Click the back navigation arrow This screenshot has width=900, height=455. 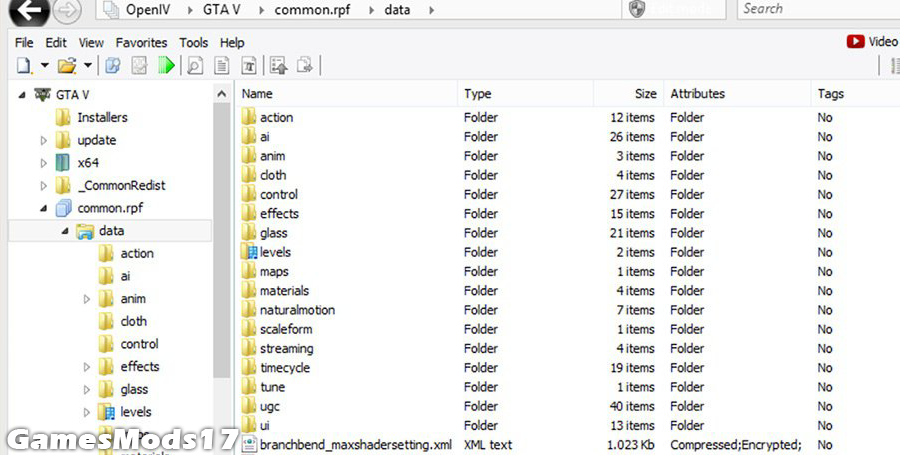(29, 10)
